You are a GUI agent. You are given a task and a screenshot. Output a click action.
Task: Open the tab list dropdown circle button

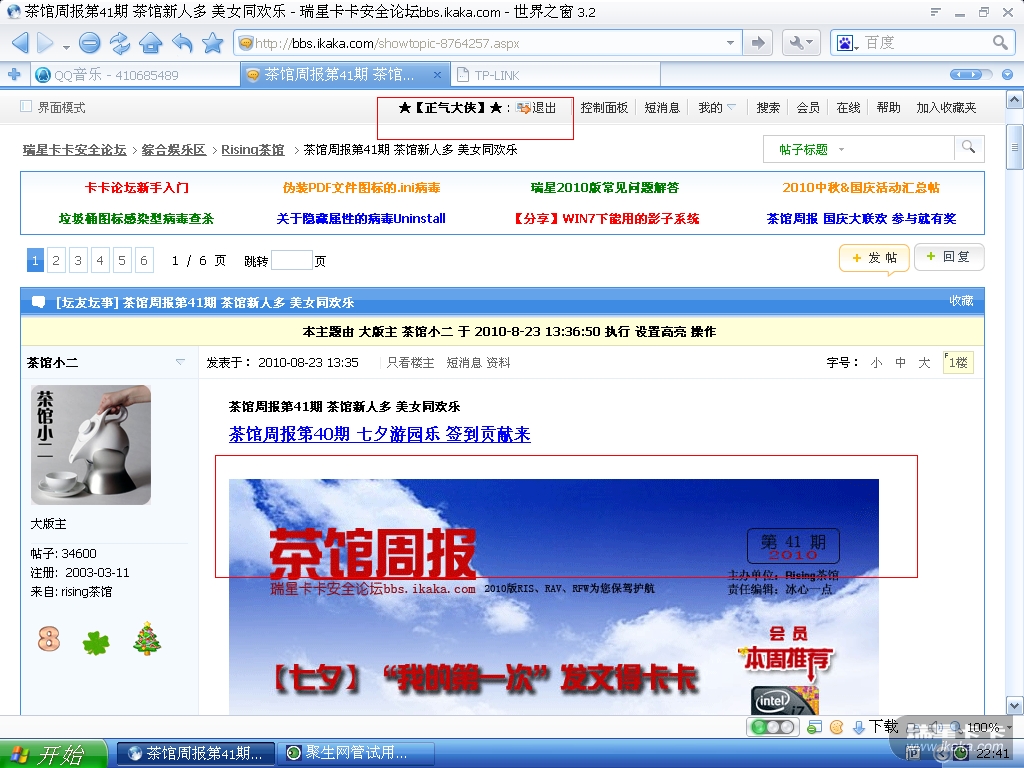(x=1008, y=74)
